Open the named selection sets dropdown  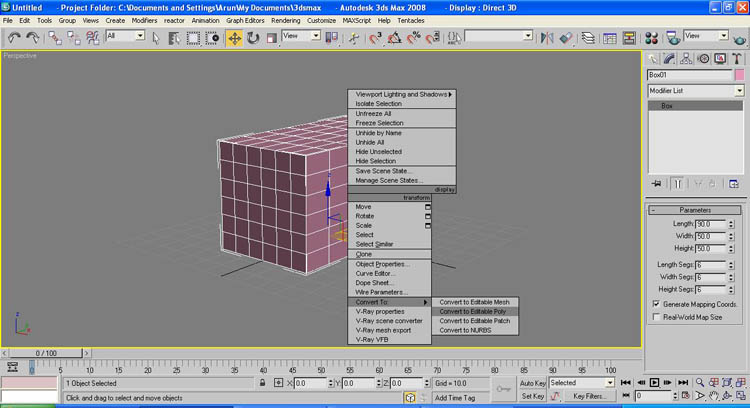coord(498,36)
